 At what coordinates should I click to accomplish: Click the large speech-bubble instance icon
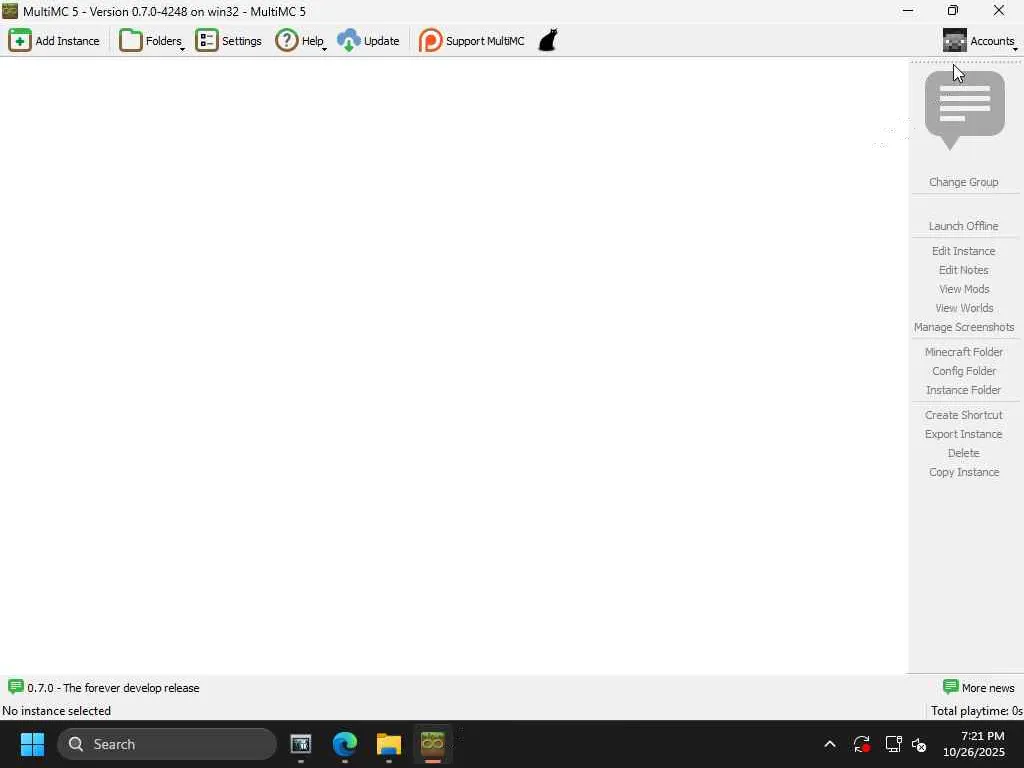point(965,110)
